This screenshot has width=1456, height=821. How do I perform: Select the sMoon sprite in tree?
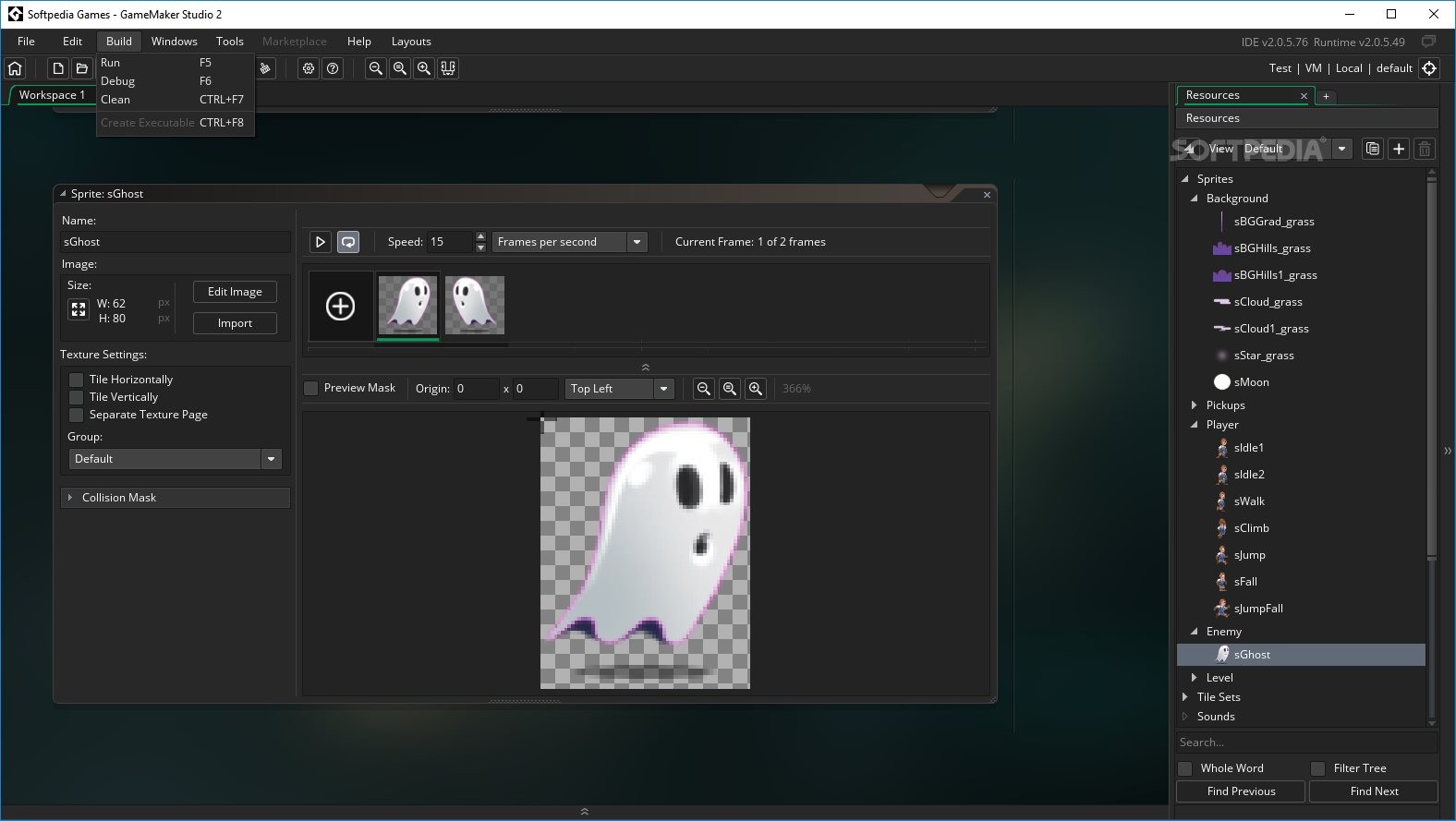point(1251,382)
